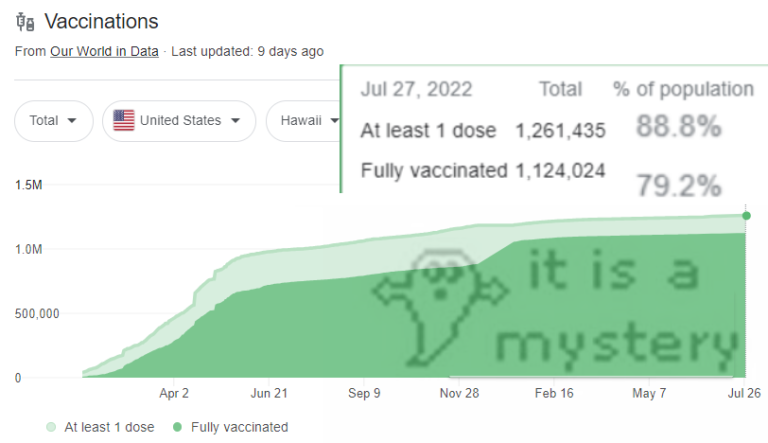Click the vaccine syringe icon beside Vaccinations

(25, 22)
